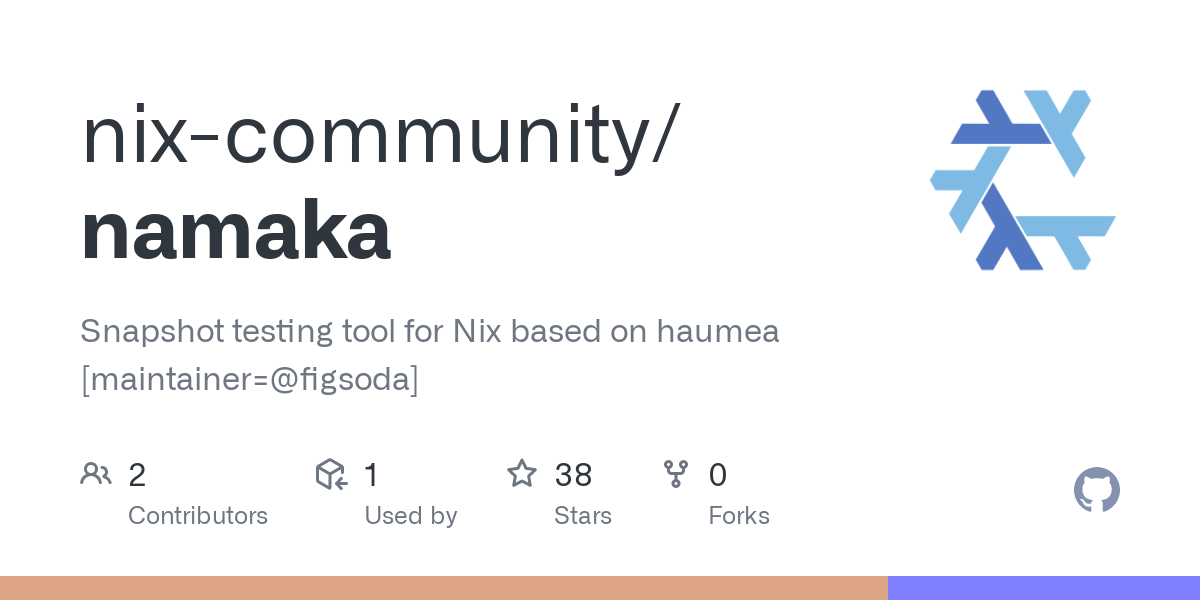Click the Used by package icon
Screen dimensions: 1200x600
(x=331, y=474)
